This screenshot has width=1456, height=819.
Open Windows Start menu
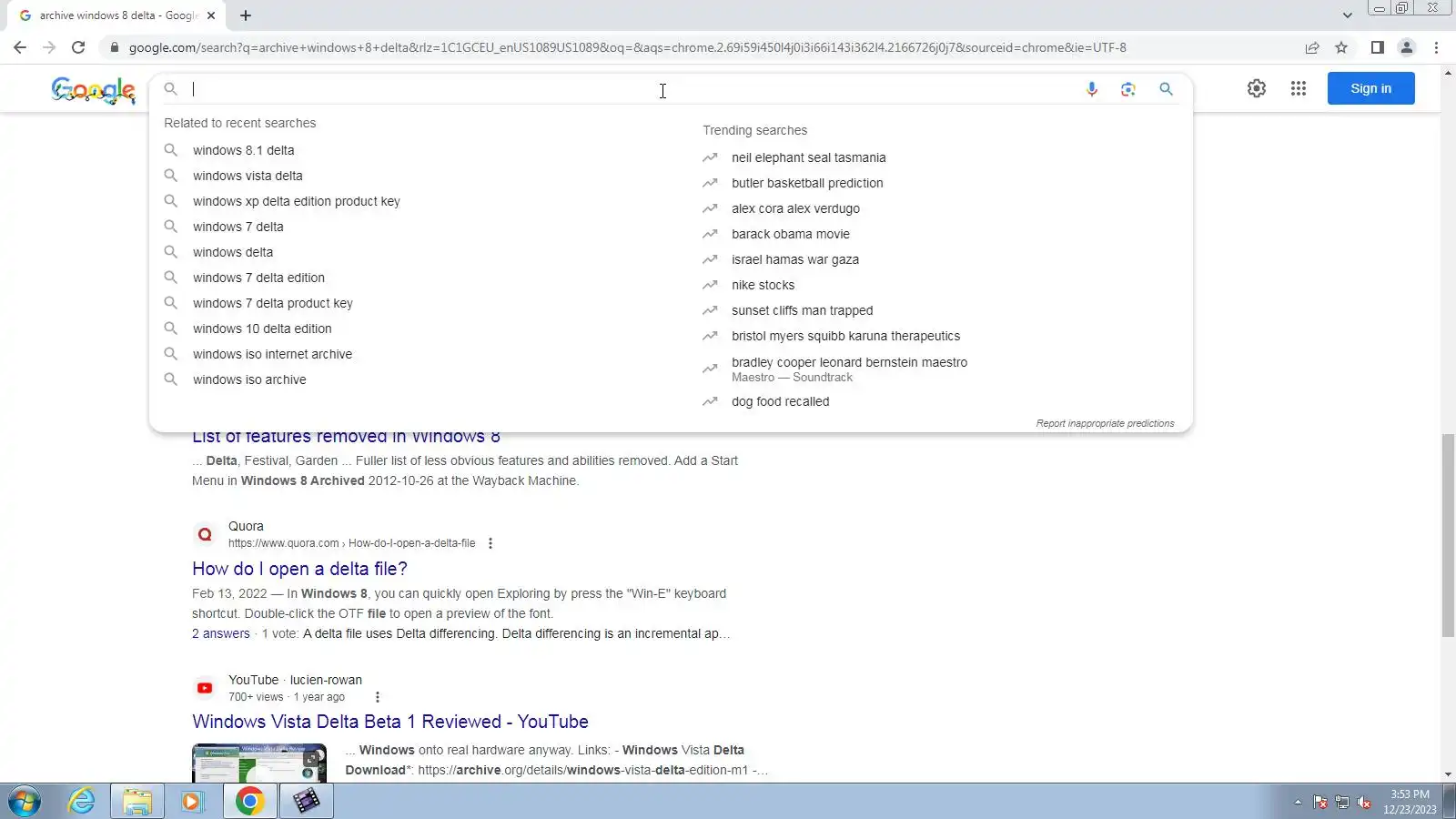point(25,802)
